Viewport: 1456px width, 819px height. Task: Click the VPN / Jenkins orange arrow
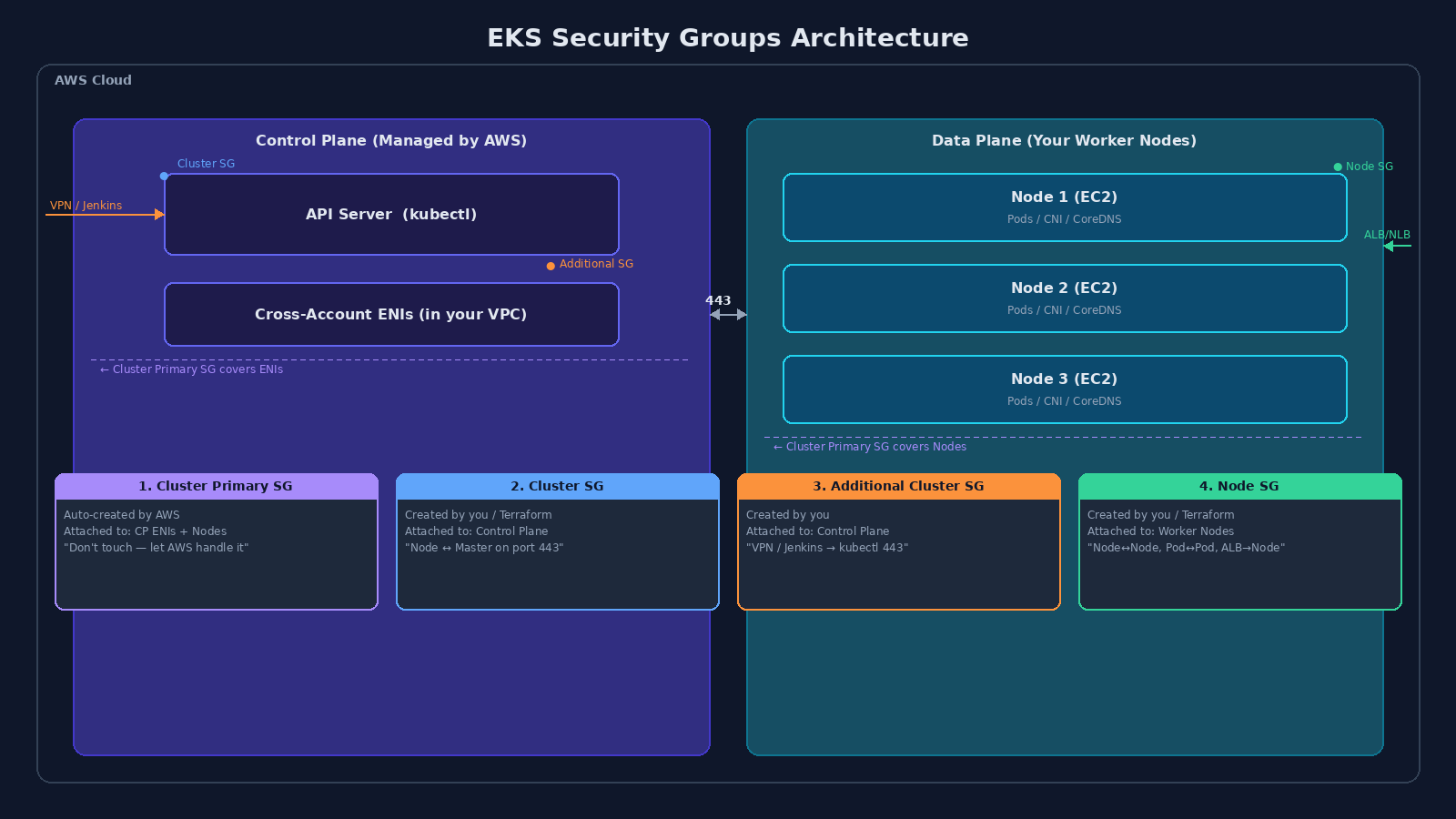click(x=105, y=215)
